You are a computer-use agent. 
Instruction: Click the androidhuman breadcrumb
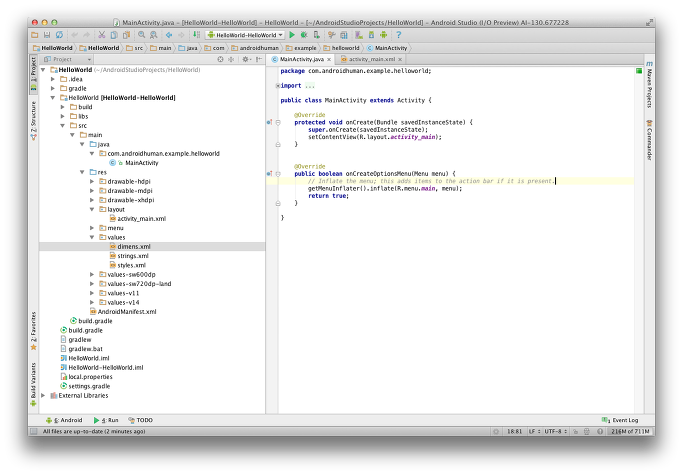tap(255, 48)
